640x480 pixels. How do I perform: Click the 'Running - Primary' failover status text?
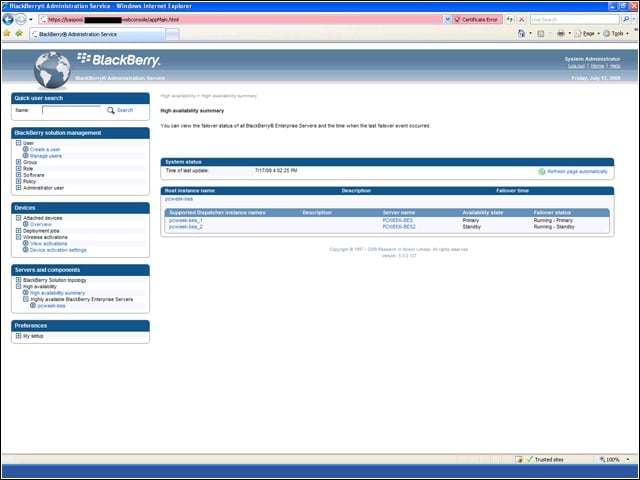pyautogui.click(x=553, y=220)
